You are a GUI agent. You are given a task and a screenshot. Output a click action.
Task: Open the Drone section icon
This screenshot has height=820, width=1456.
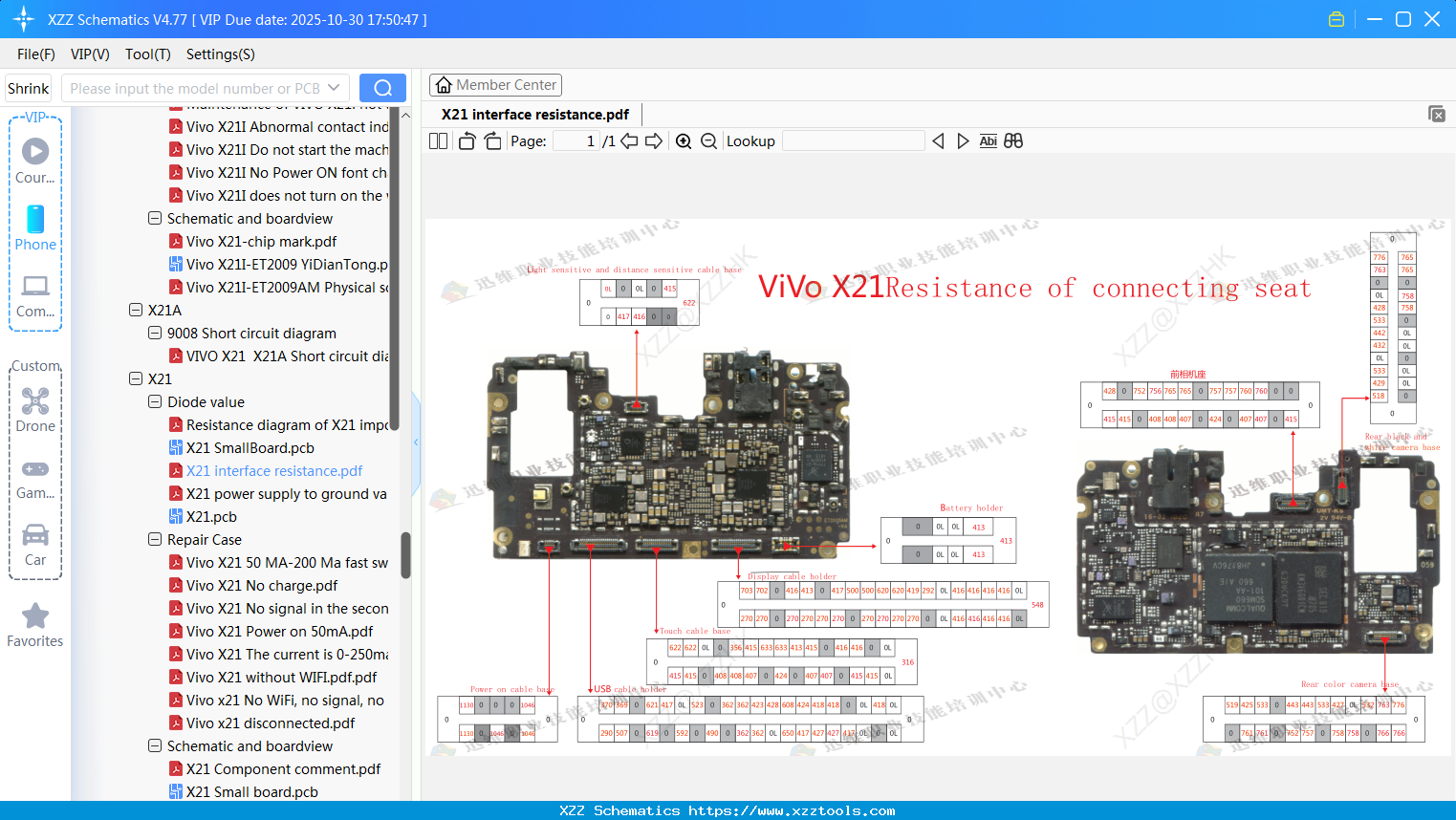point(34,400)
